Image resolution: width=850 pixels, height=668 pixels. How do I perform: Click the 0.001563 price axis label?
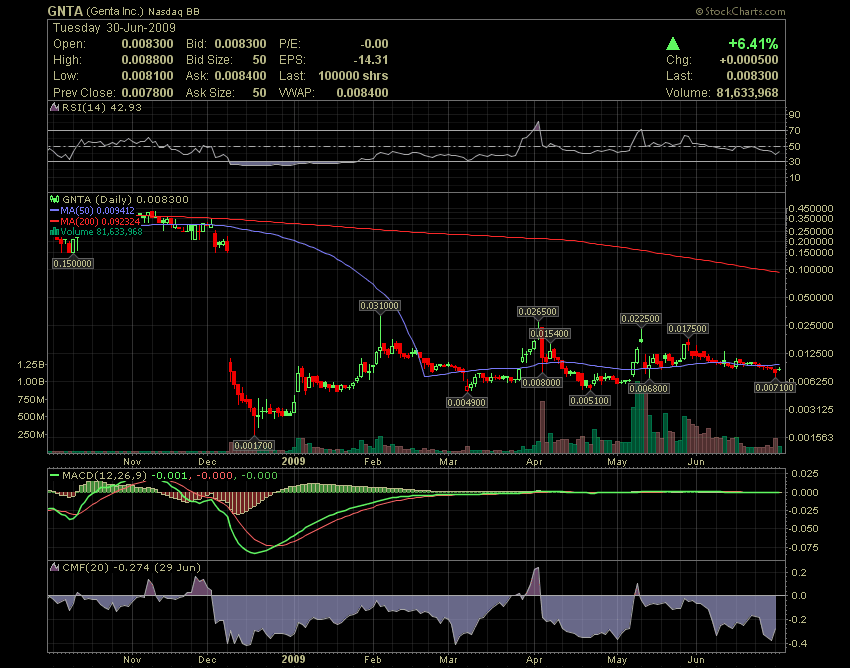tap(811, 437)
